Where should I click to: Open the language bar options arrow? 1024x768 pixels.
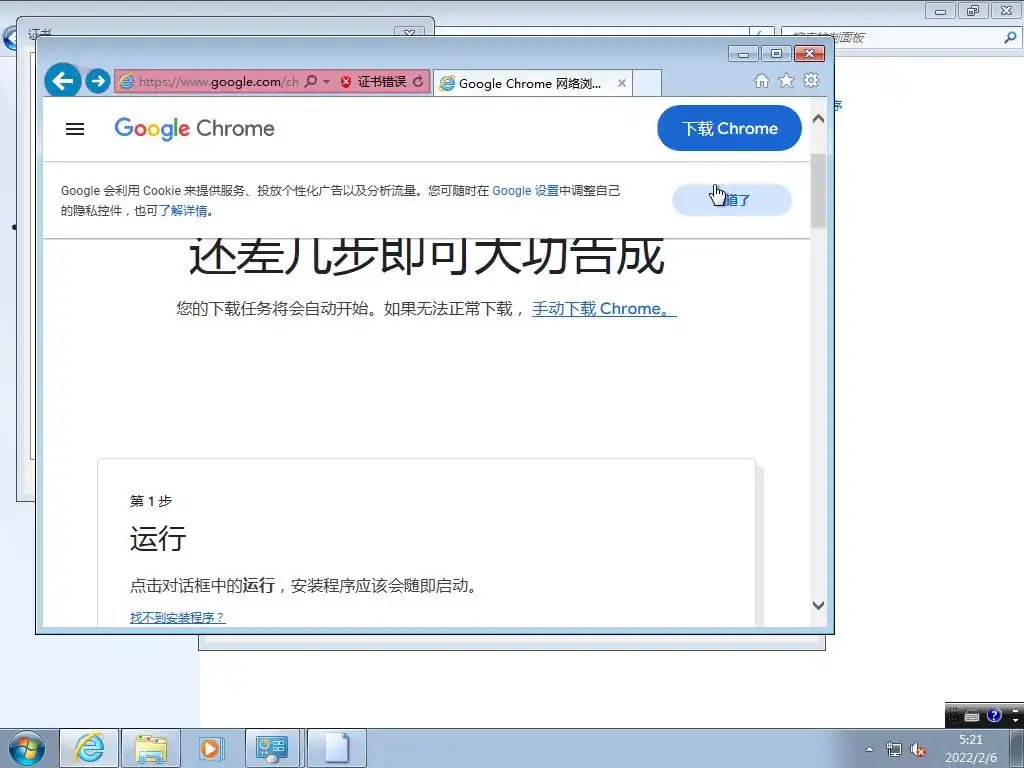click(x=1016, y=718)
